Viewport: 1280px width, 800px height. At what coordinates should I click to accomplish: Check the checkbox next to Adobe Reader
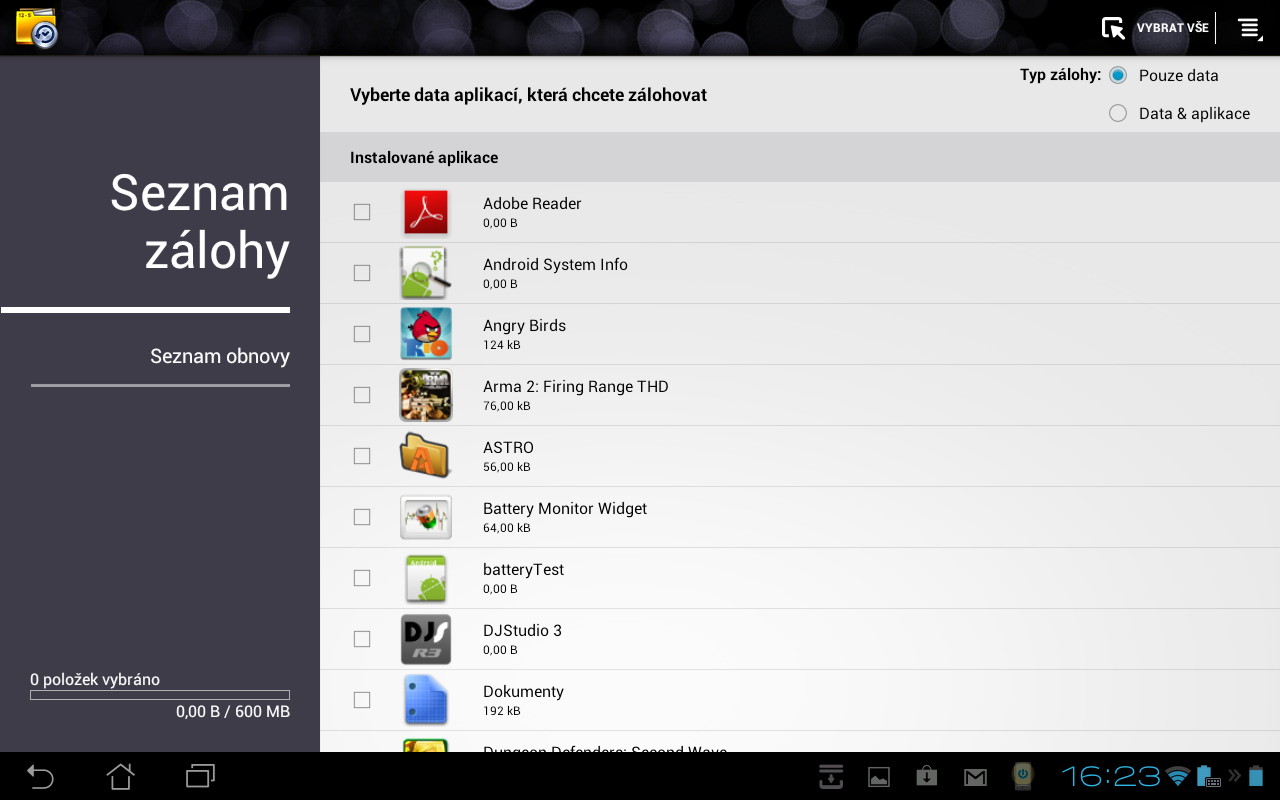361,211
